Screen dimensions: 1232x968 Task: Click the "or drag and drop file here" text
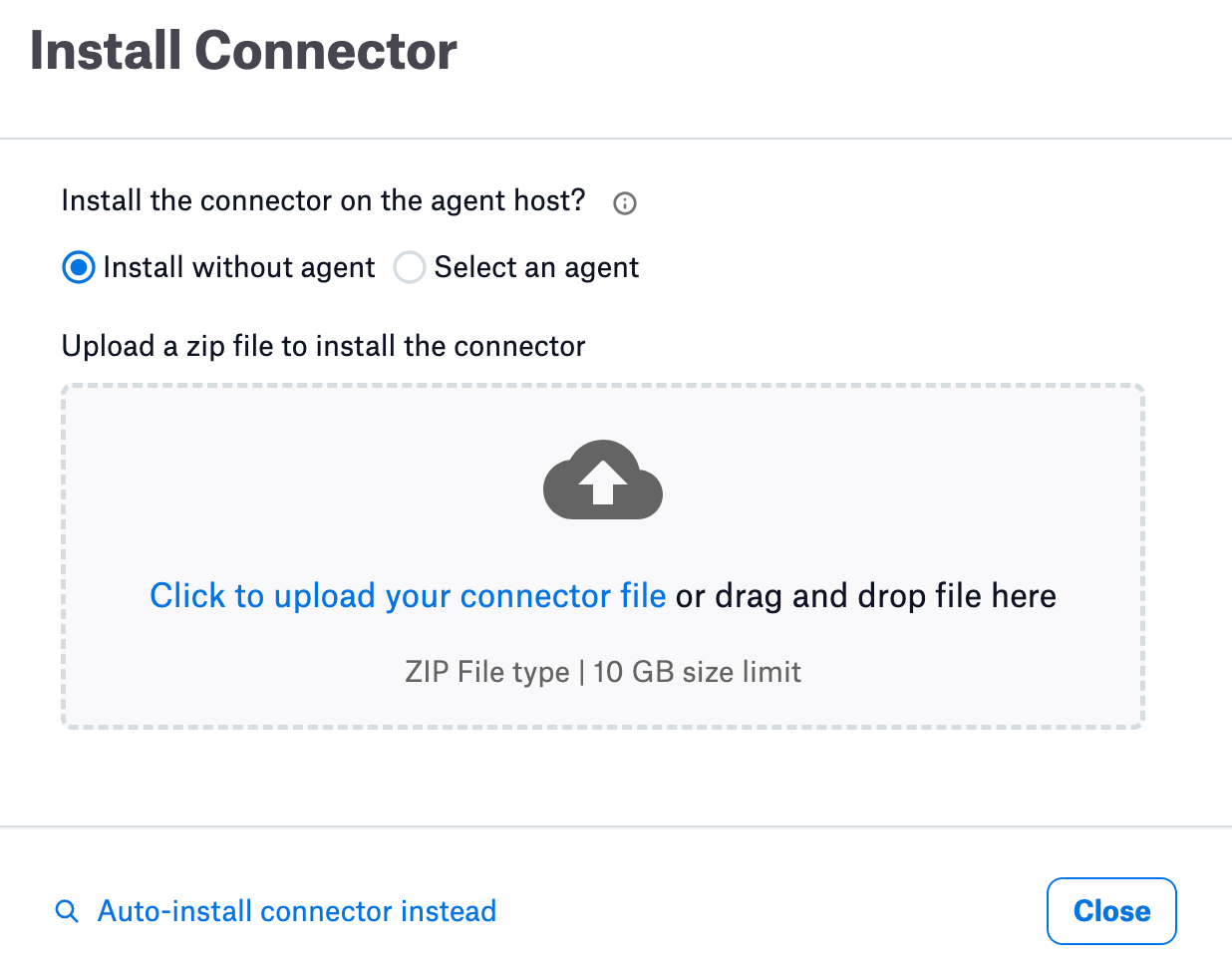pyautogui.click(x=866, y=596)
